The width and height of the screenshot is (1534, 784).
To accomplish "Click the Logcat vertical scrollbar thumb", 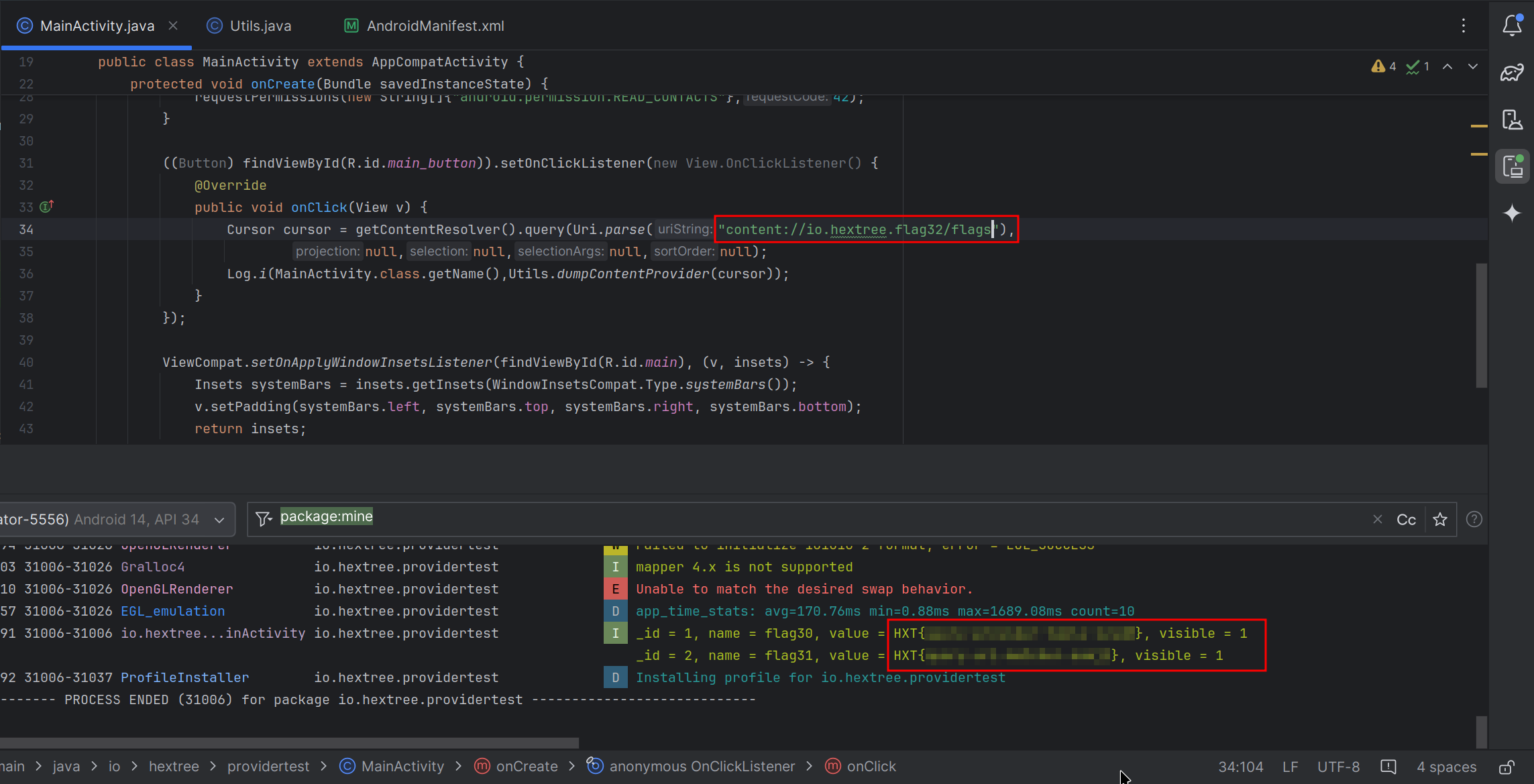I will pyautogui.click(x=1482, y=732).
